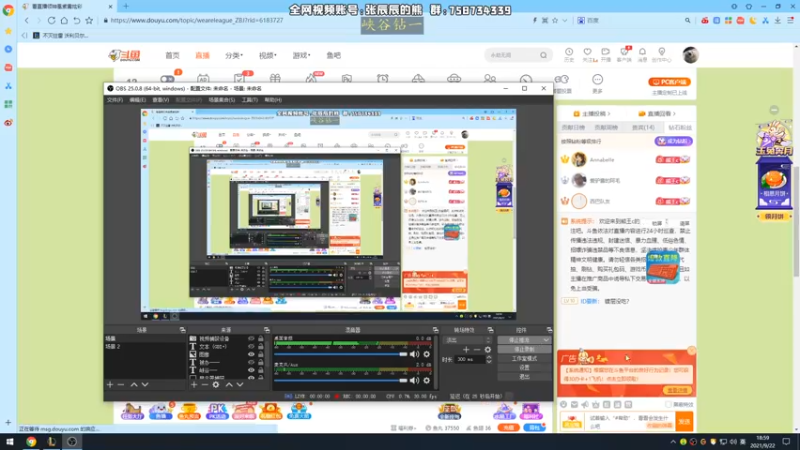The width and height of the screenshot is (800, 450).
Task: Move the selected source up in OBS
Action: click(229, 385)
